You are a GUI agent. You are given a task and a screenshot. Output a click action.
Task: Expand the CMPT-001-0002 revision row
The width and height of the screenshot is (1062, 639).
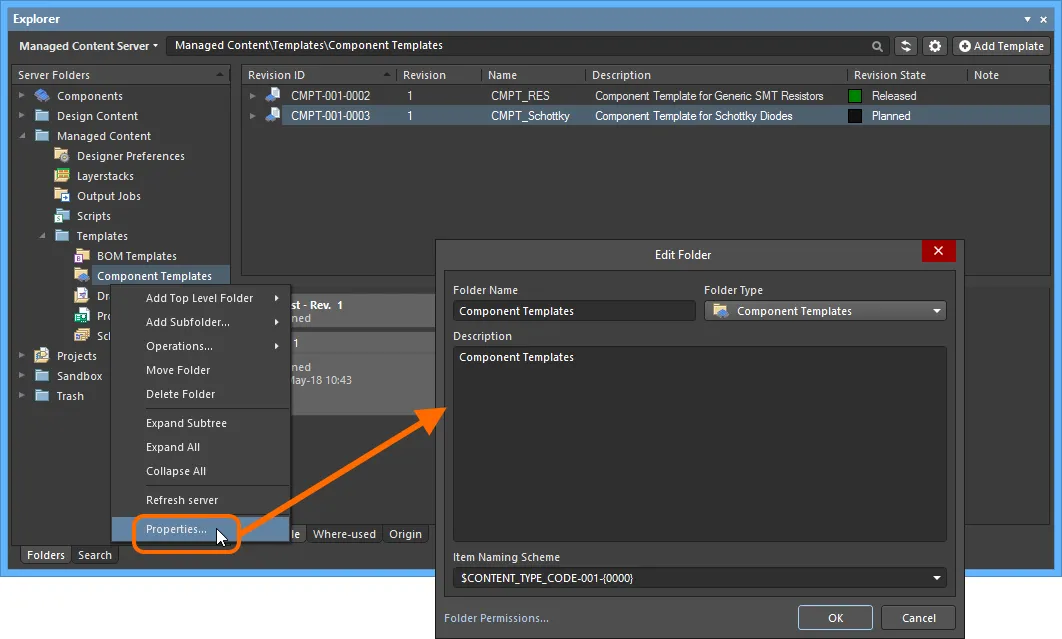pos(253,96)
